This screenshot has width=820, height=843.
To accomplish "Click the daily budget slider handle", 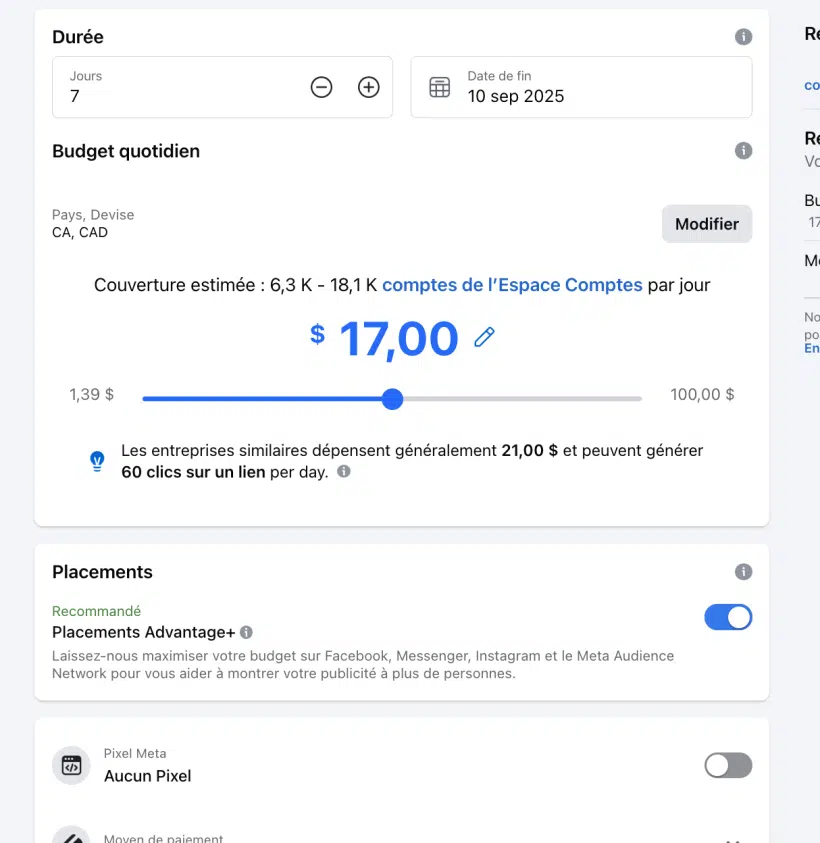I will (x=393, y=399).
